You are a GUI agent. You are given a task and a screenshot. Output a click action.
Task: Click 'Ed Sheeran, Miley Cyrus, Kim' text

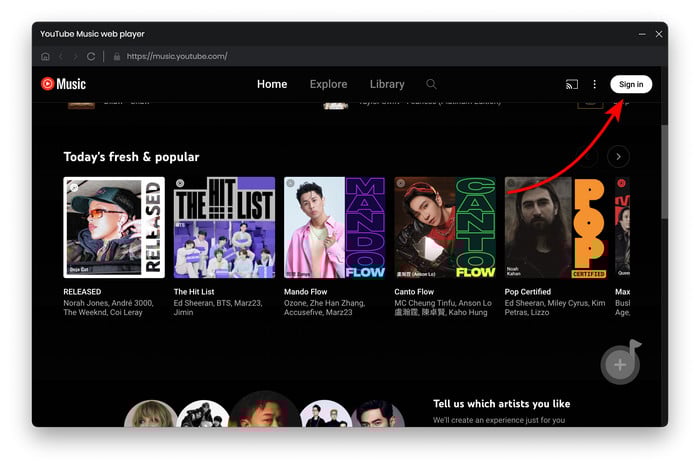(555, 303)
